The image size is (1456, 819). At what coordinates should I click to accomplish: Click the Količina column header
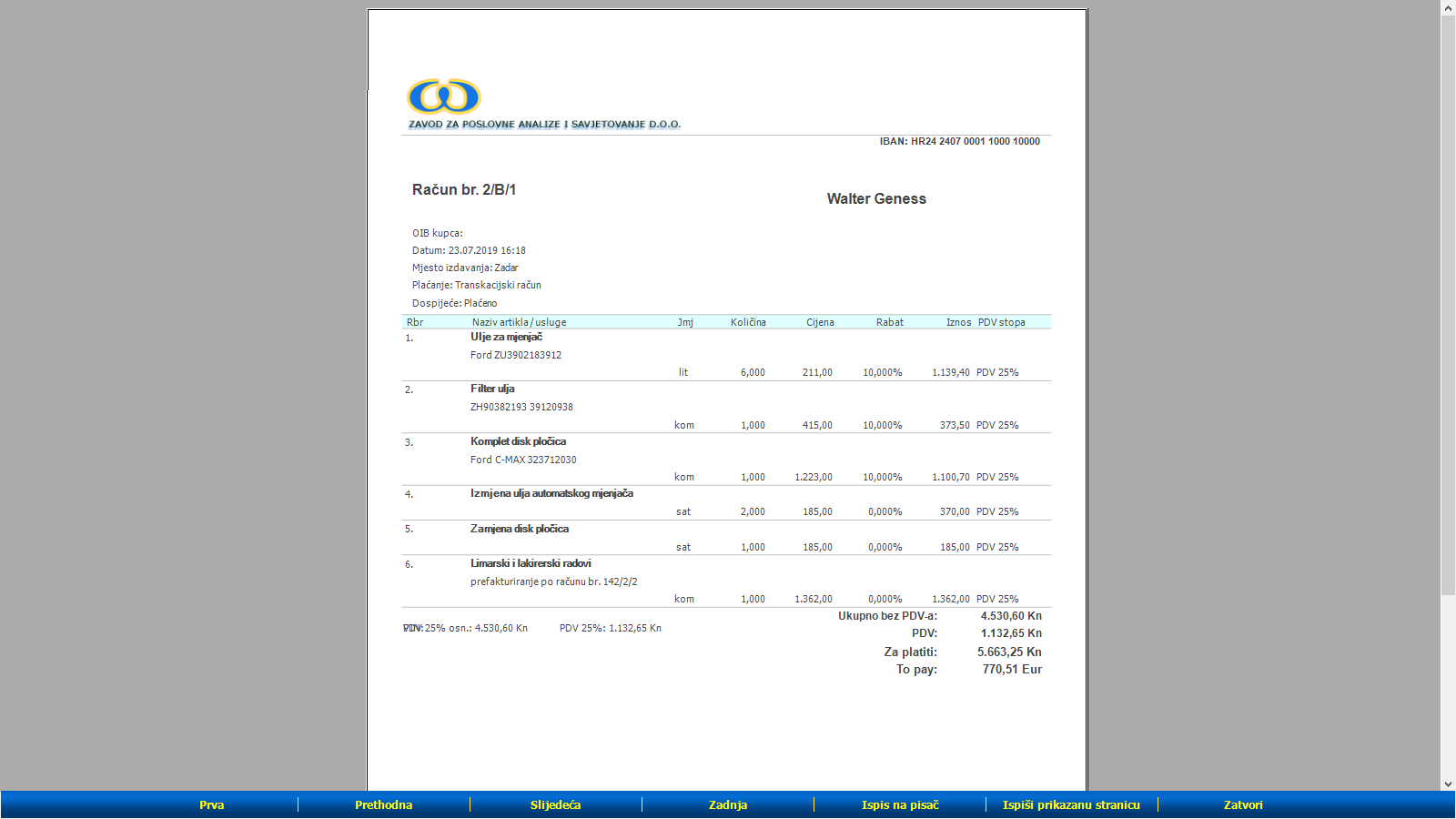tap(748, 322)
